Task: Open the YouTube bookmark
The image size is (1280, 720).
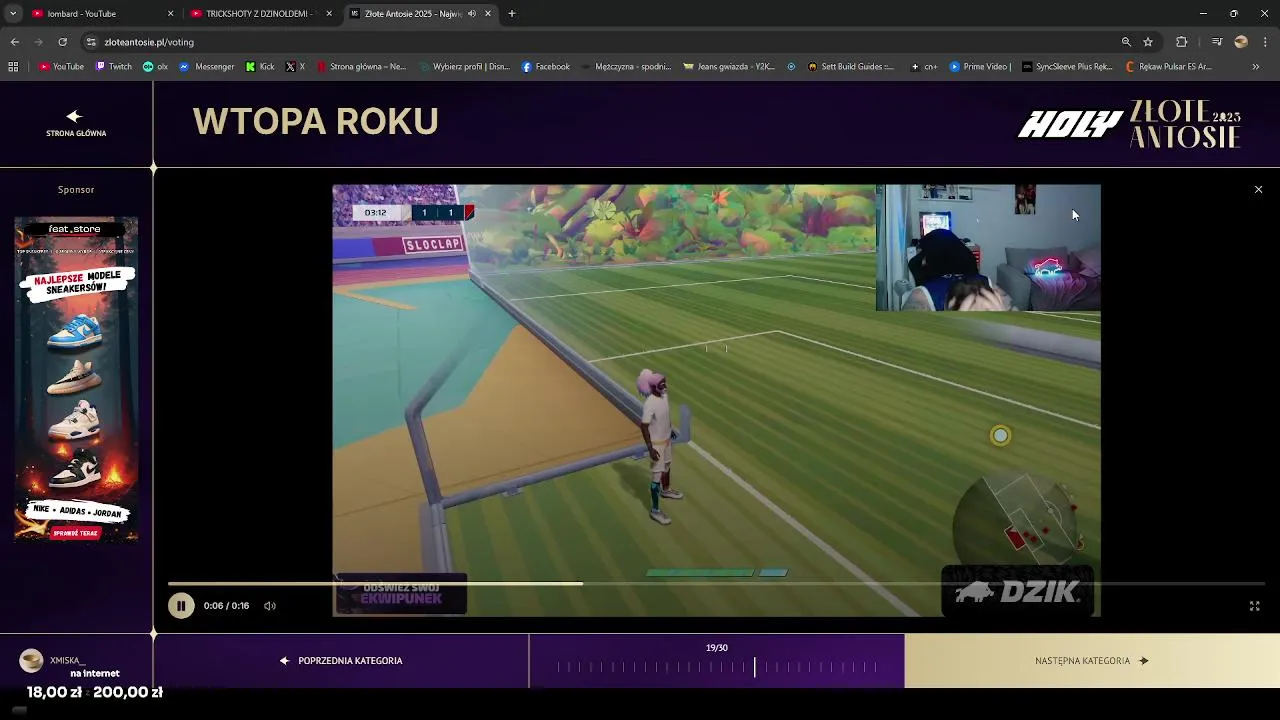Action: 61,67
